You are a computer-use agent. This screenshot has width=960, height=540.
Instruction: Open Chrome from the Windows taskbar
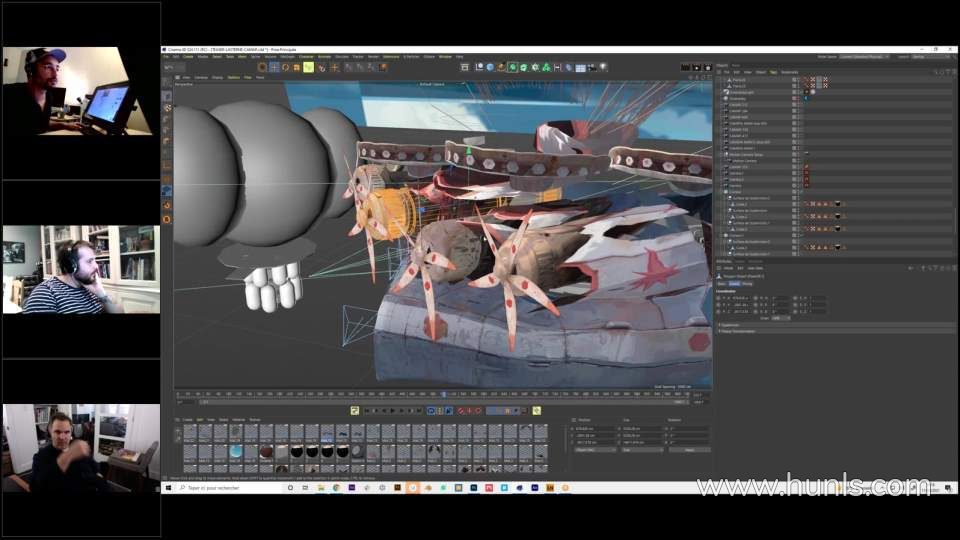coord(336,488)
